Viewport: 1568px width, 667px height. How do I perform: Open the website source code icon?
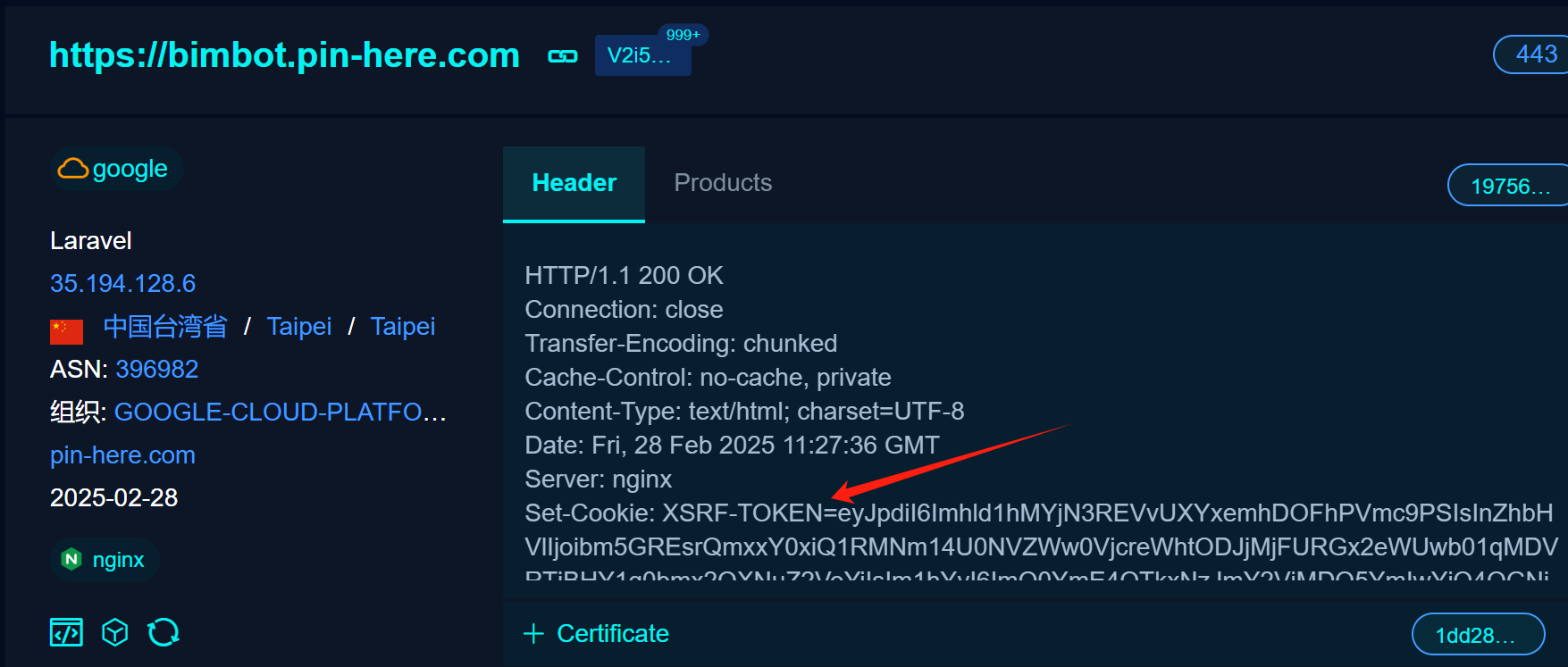point(66,633)
